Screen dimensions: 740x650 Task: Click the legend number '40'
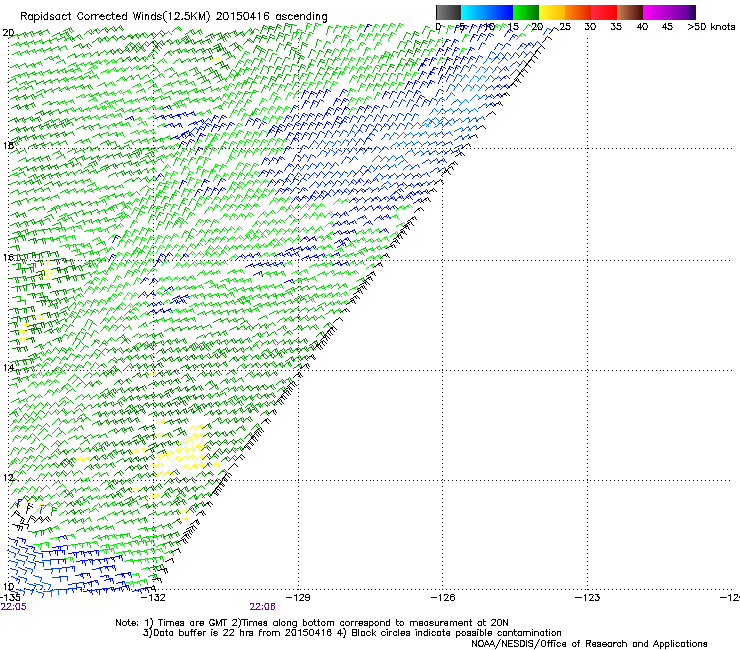642,27
